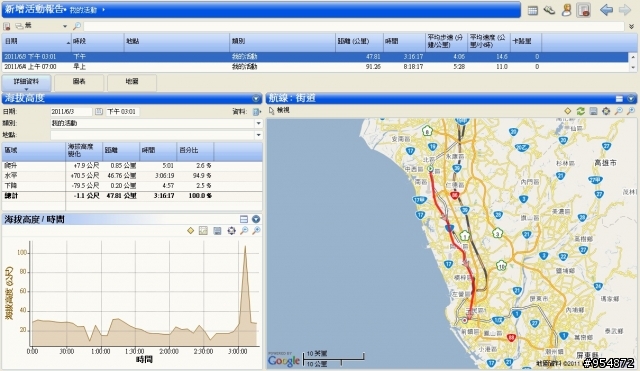Sort by the 卡路里 column header
The height and width of the screenshot is (371, 640).
tap(526, 41)
